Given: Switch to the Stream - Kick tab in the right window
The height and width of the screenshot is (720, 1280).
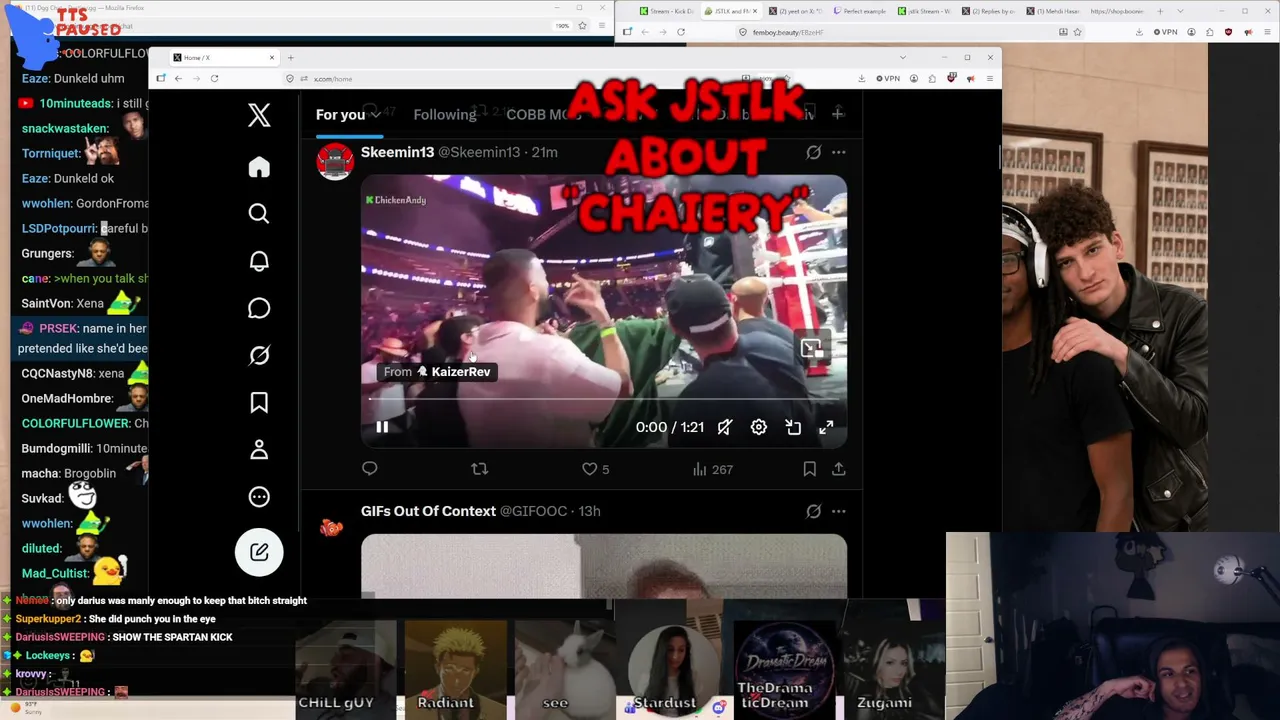Looking at the screenshot, I should click(x=666, y=11).
